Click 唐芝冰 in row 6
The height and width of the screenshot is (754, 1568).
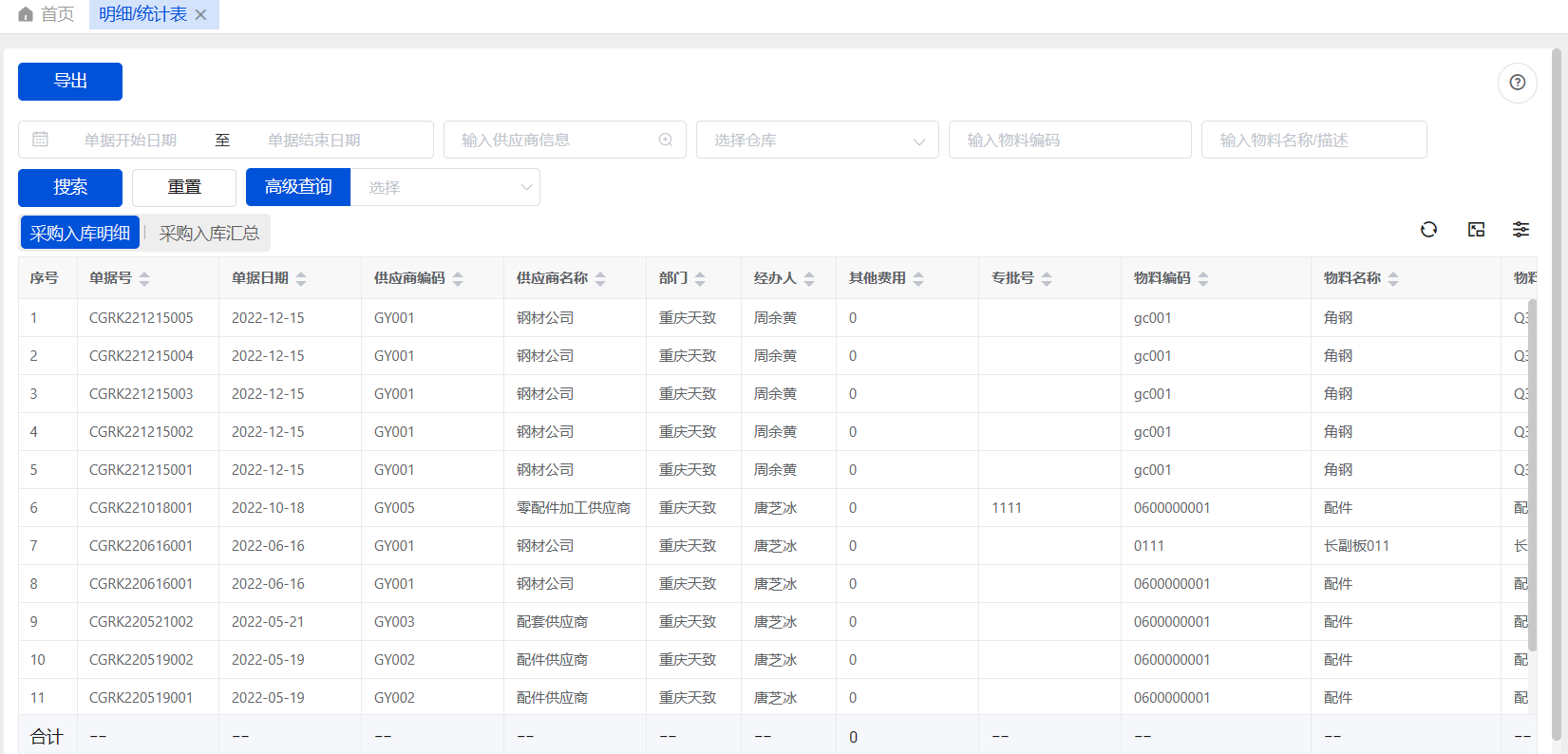(775, 508)
